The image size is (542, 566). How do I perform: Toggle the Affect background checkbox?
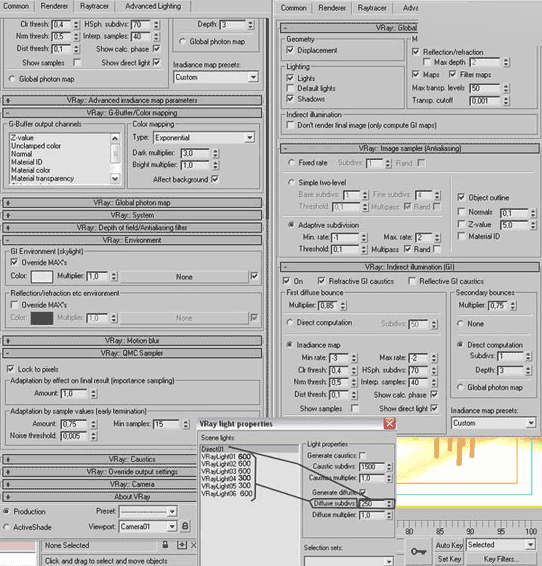click(215, 179)
